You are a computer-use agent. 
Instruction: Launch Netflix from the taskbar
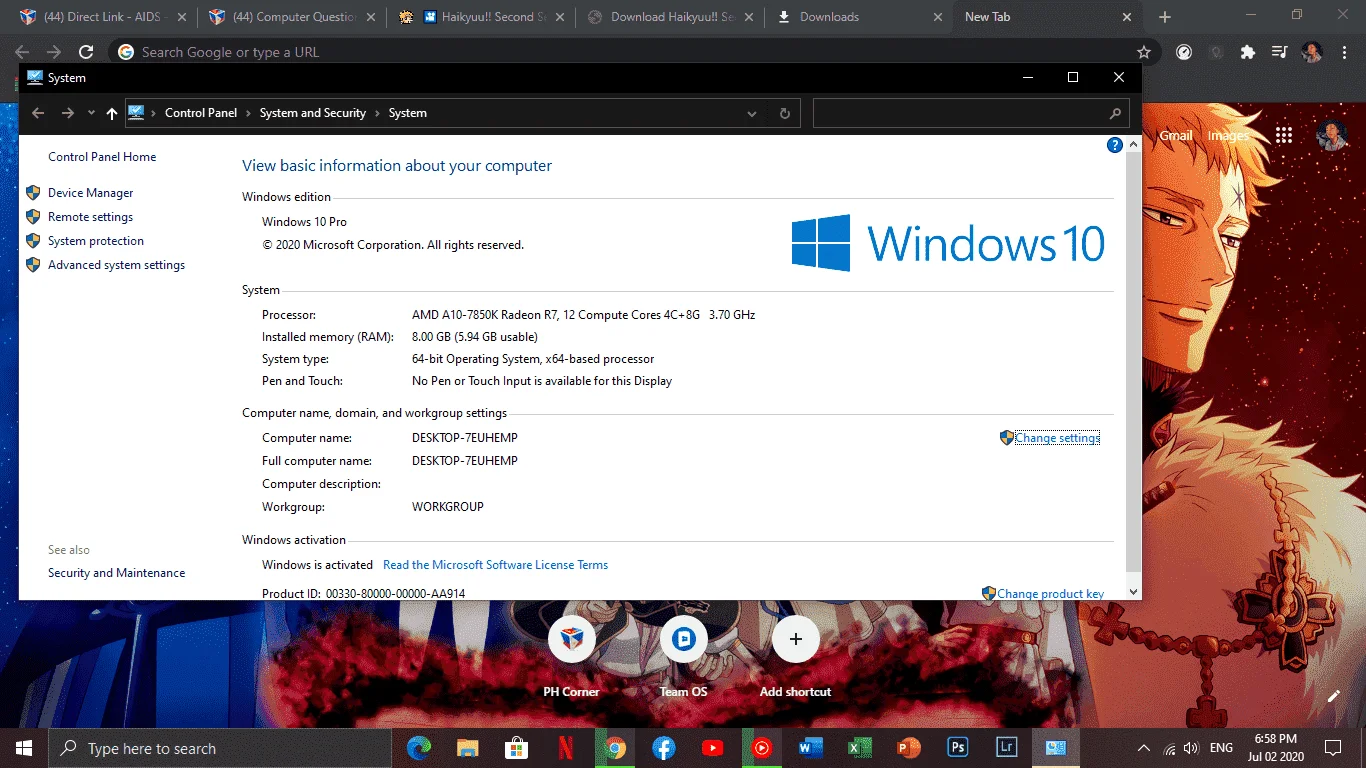coord(566,748)
